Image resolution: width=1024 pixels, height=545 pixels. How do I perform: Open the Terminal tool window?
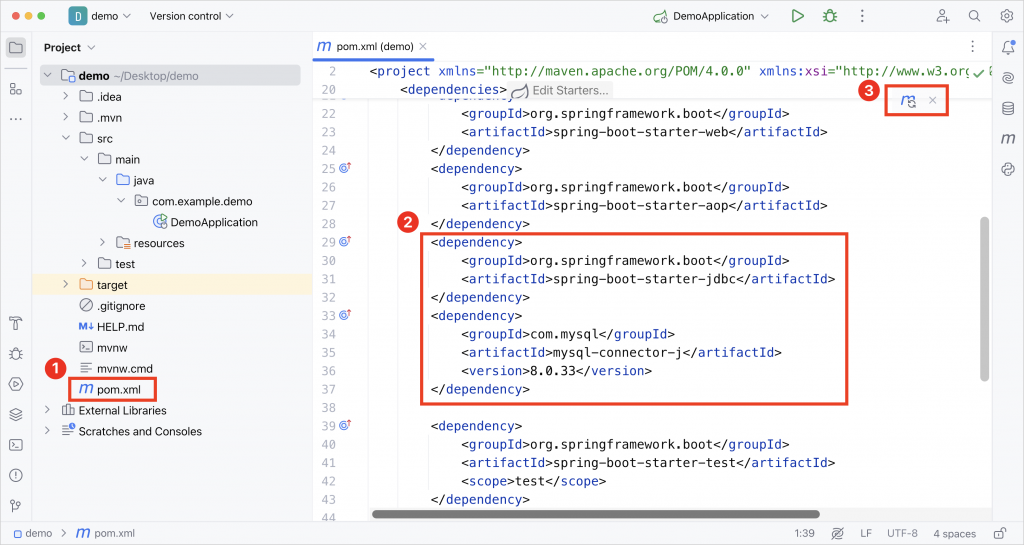point(16,445)
